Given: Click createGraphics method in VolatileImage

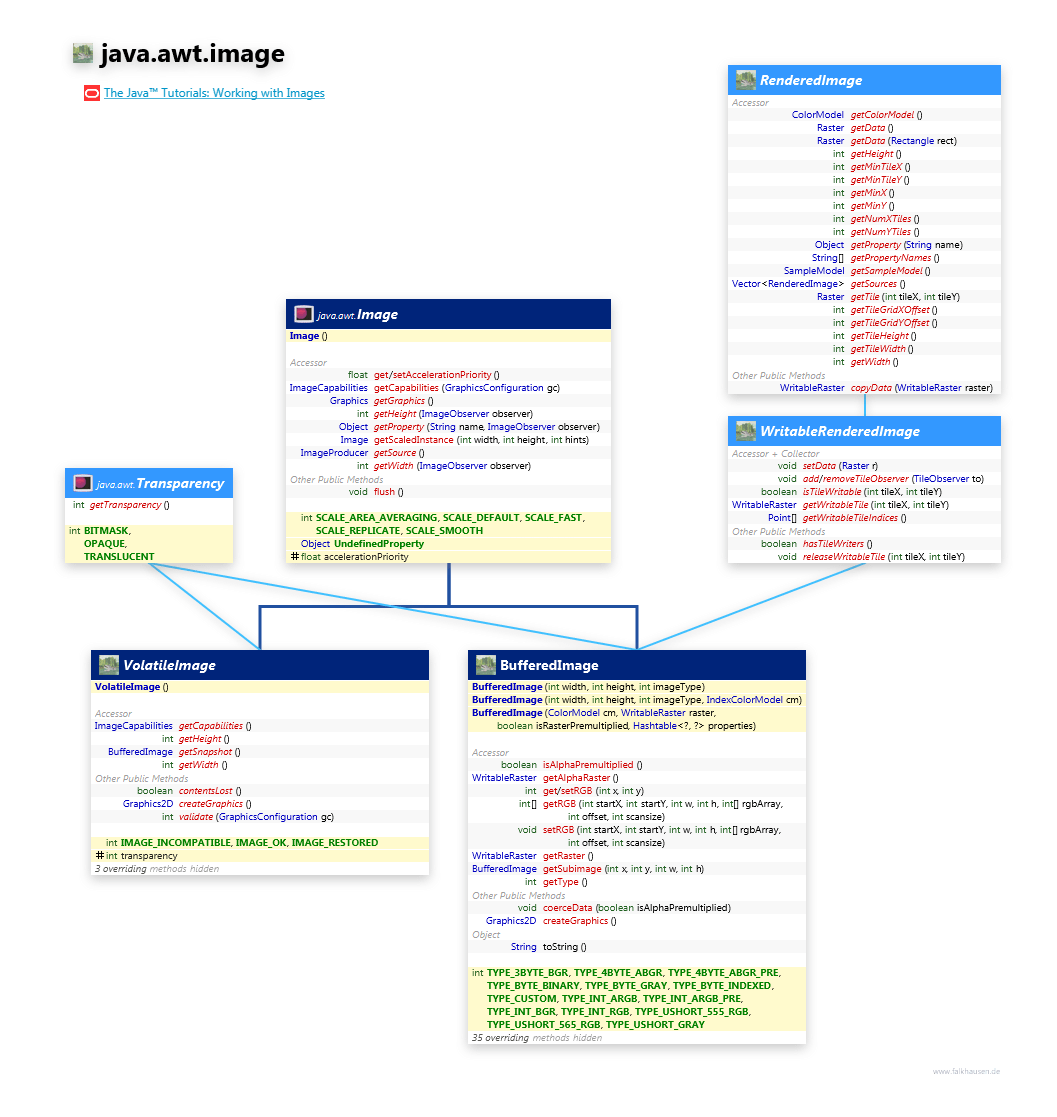Looking at the screenshot, I should coord(211,804).
